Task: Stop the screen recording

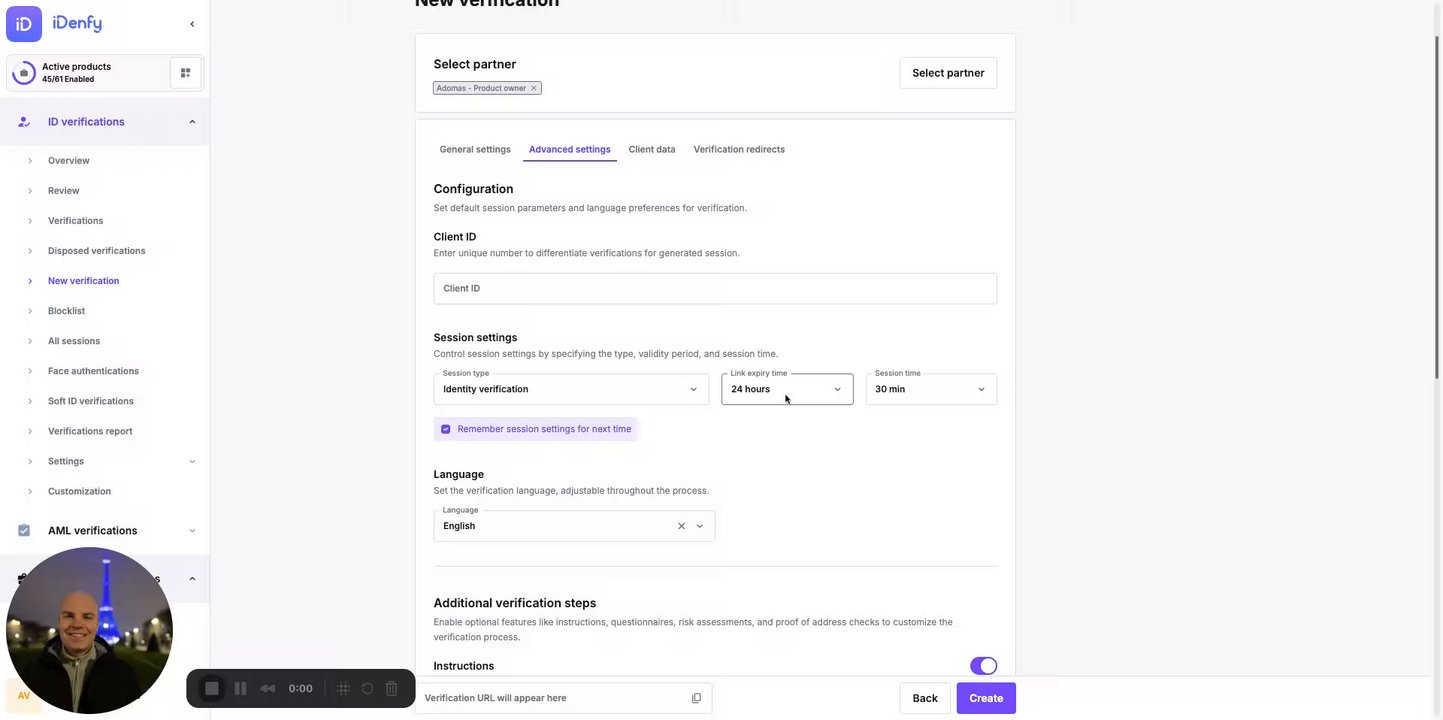Action: pos(212,688)
